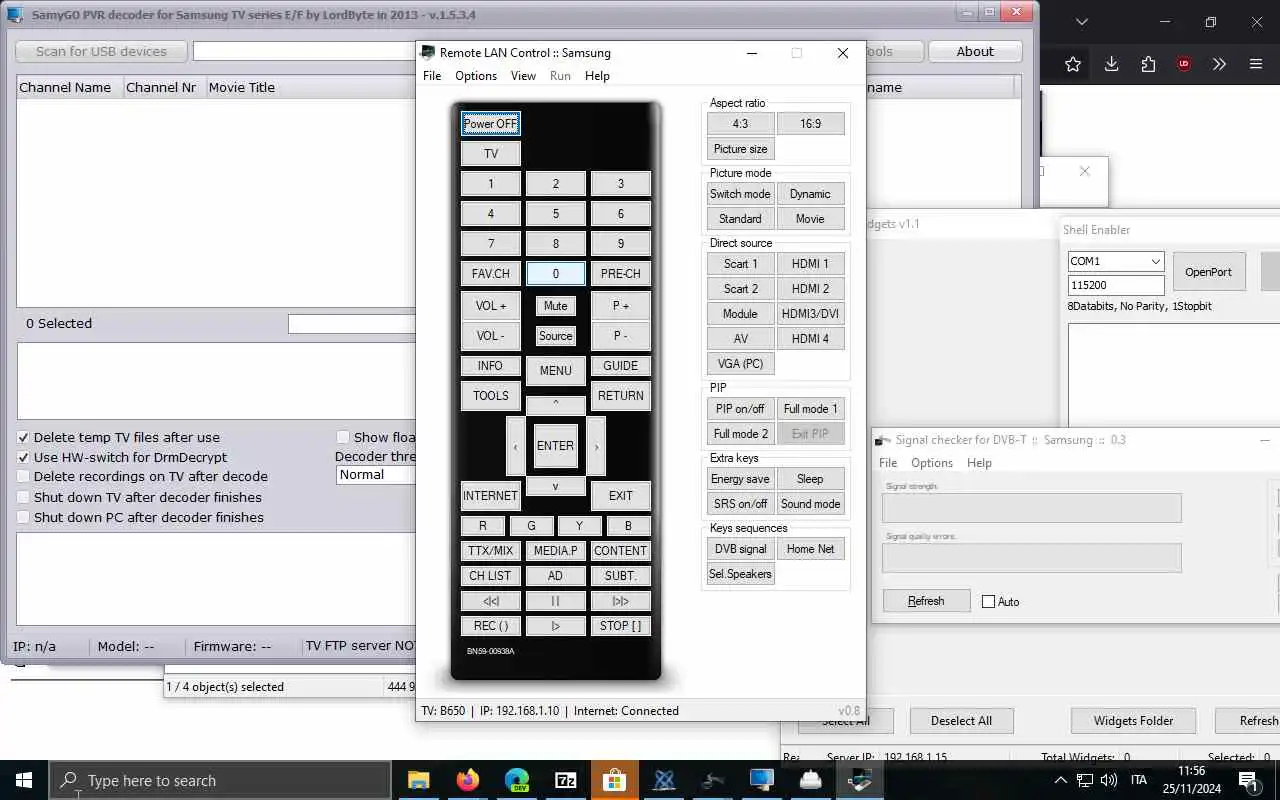Image resolution: width=1280 pixels, height=800 pixels.
Task: Open Help menu in Remote LAN Control
Action: click(597, 76)
